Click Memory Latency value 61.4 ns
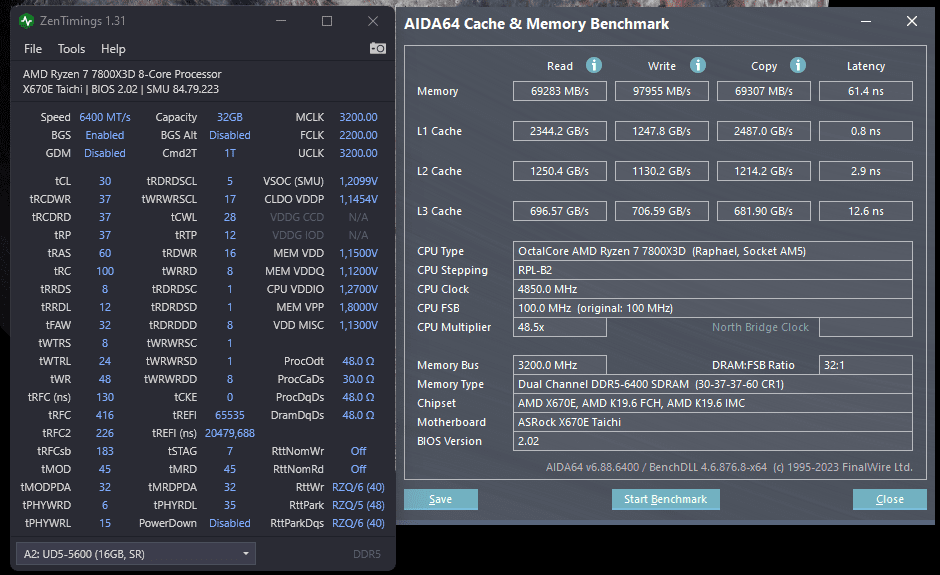The image size is (940, 575). pos(866,91)
